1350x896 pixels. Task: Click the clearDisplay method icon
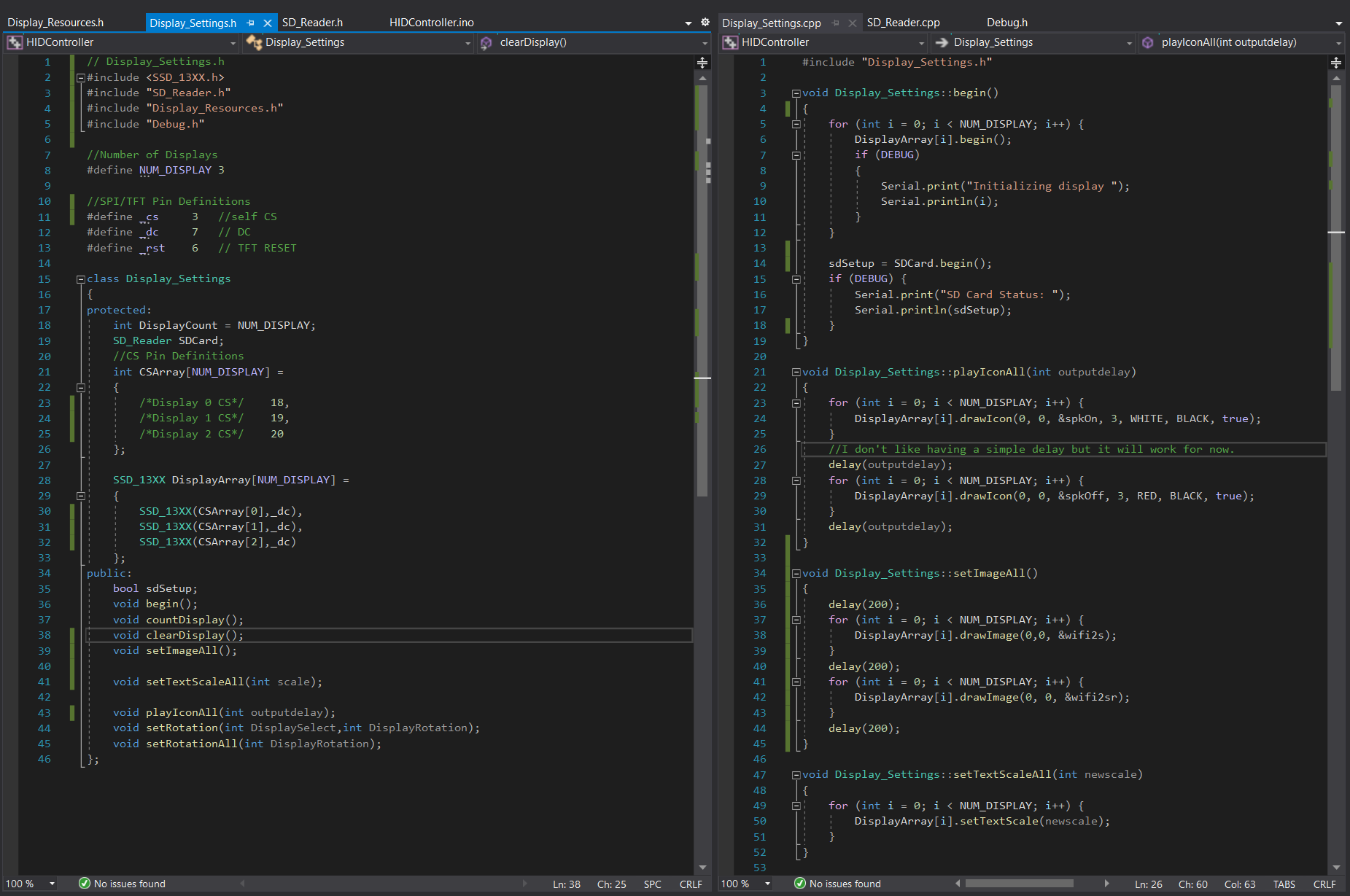[x=486, y=42]
